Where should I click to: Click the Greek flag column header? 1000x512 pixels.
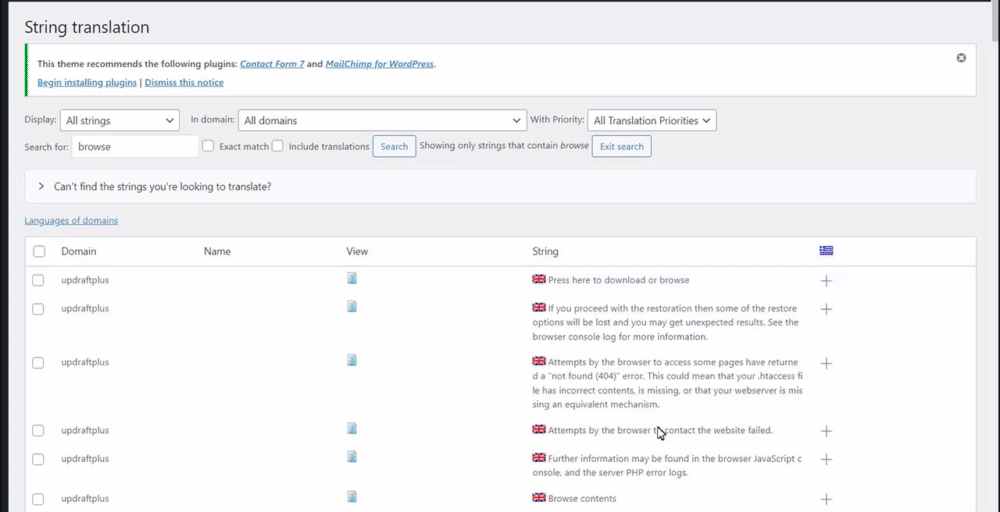[826, 251]
